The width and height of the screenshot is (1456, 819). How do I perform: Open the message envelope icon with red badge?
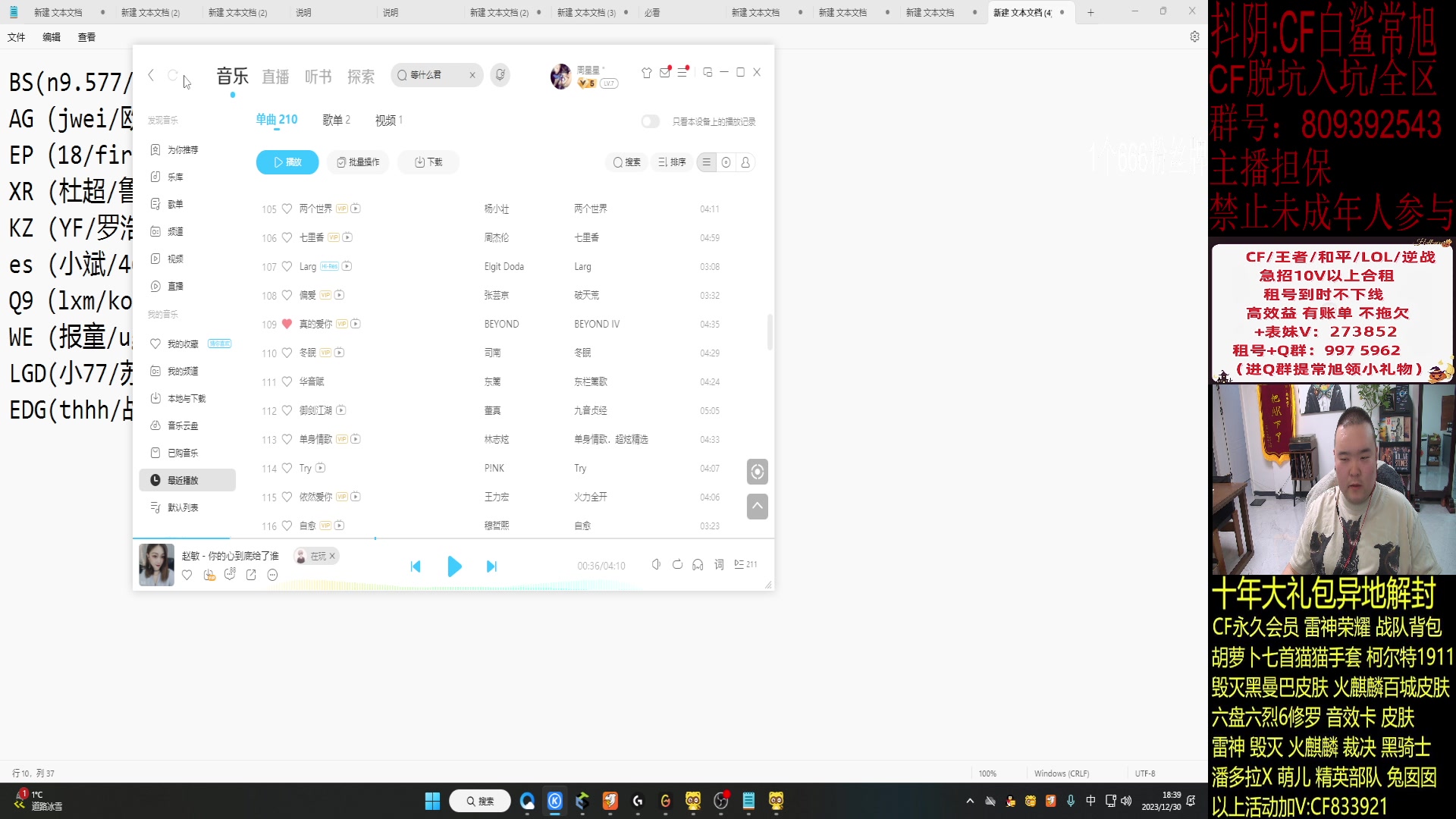pyautogui.click(x=665, y=73)
